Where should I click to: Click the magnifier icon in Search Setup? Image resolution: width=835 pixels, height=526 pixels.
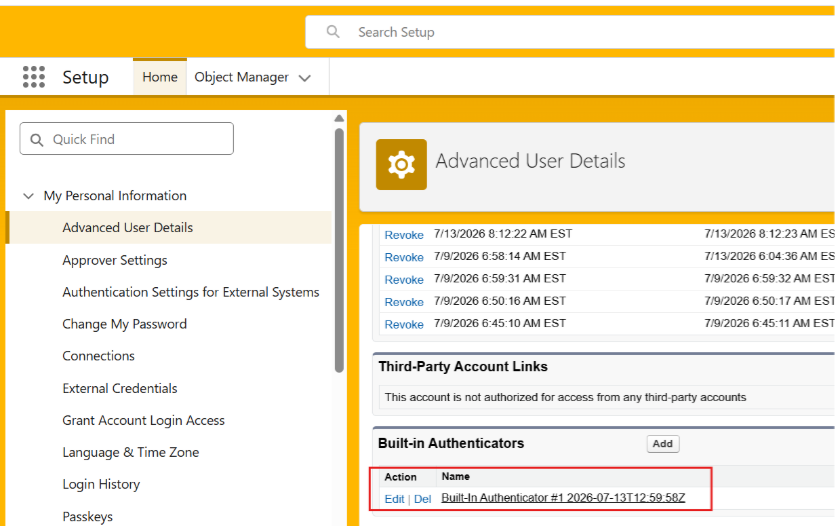click(333, 31)
